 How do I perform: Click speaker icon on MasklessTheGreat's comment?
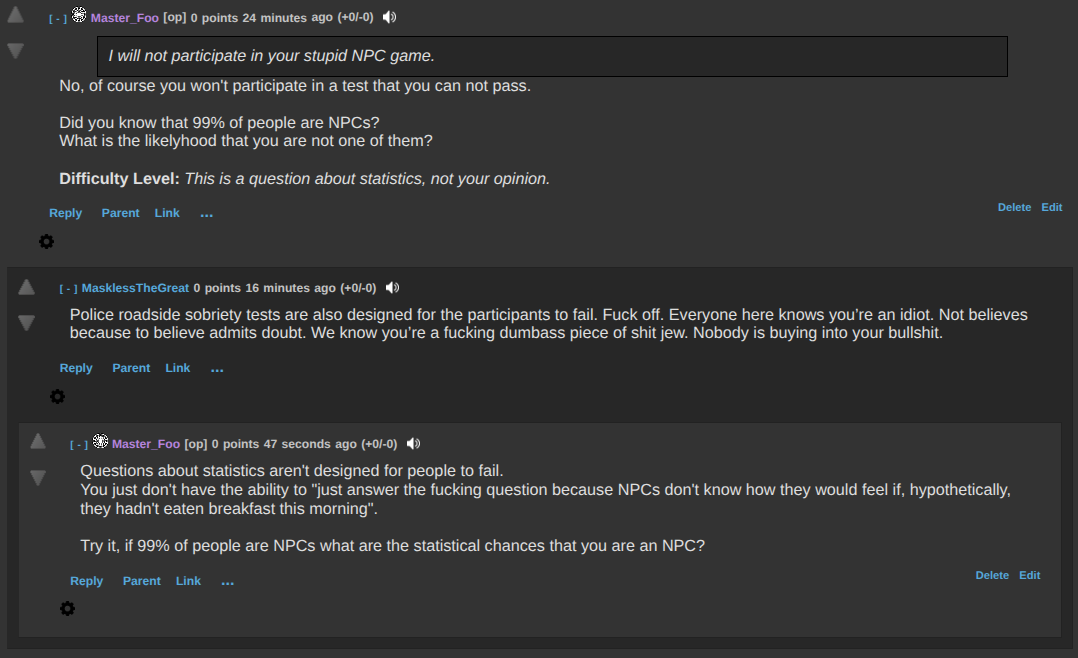point(392,288)
